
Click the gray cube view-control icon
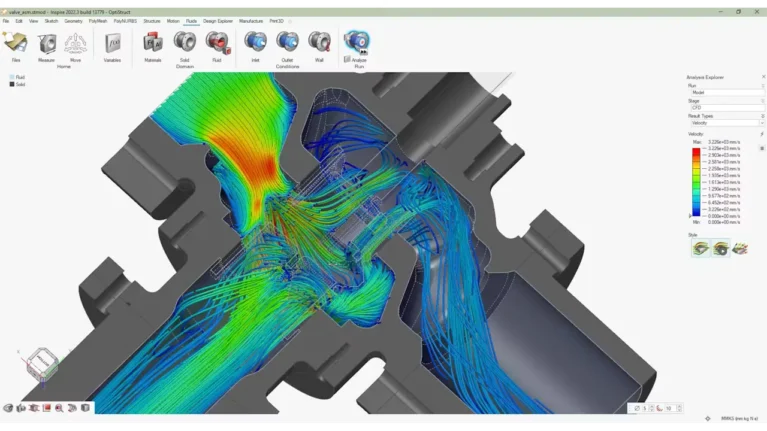(x=85, y=408)
